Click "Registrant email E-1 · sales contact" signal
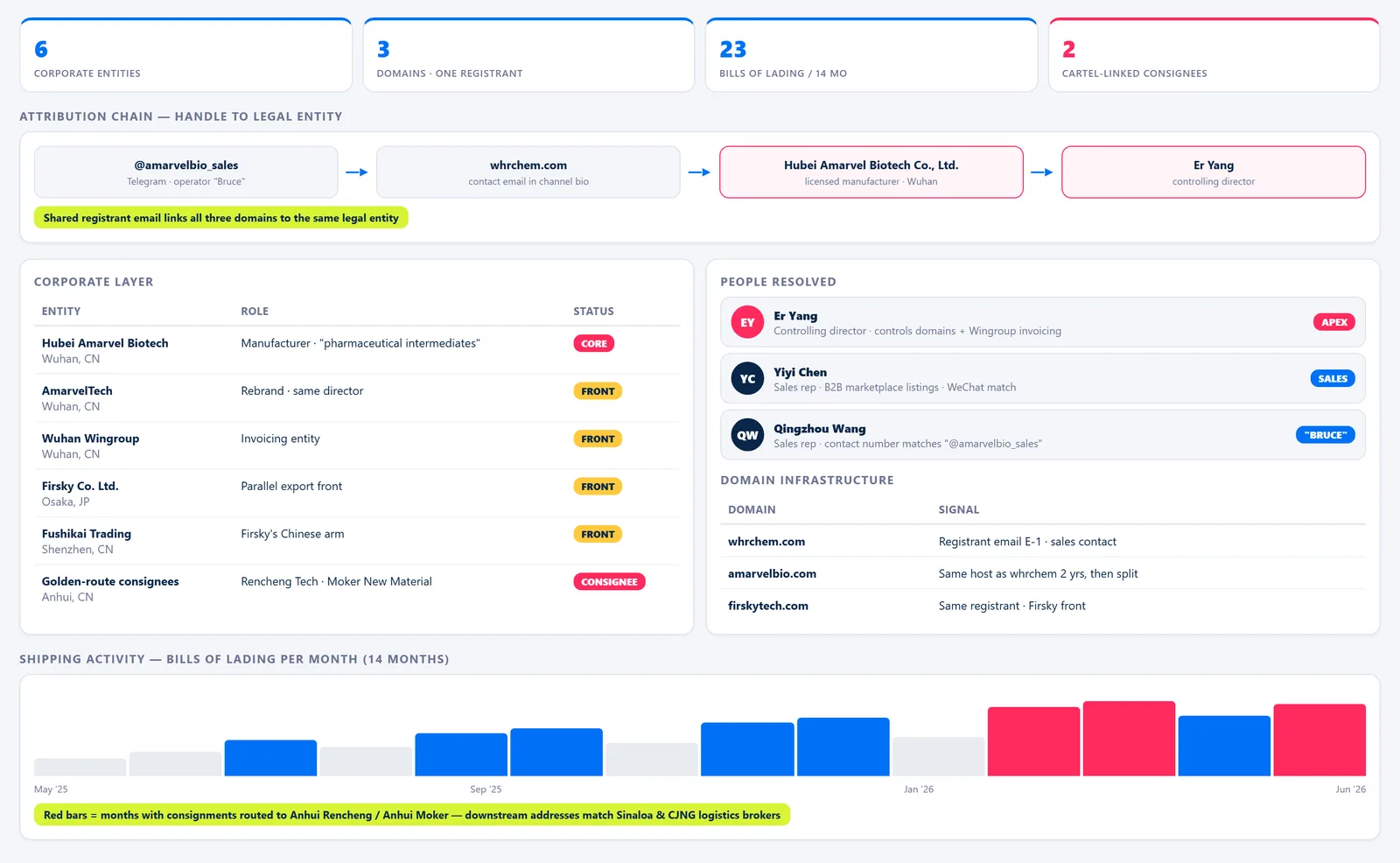The width and height of the screenshot is (1400, 863). (1027, 542)
